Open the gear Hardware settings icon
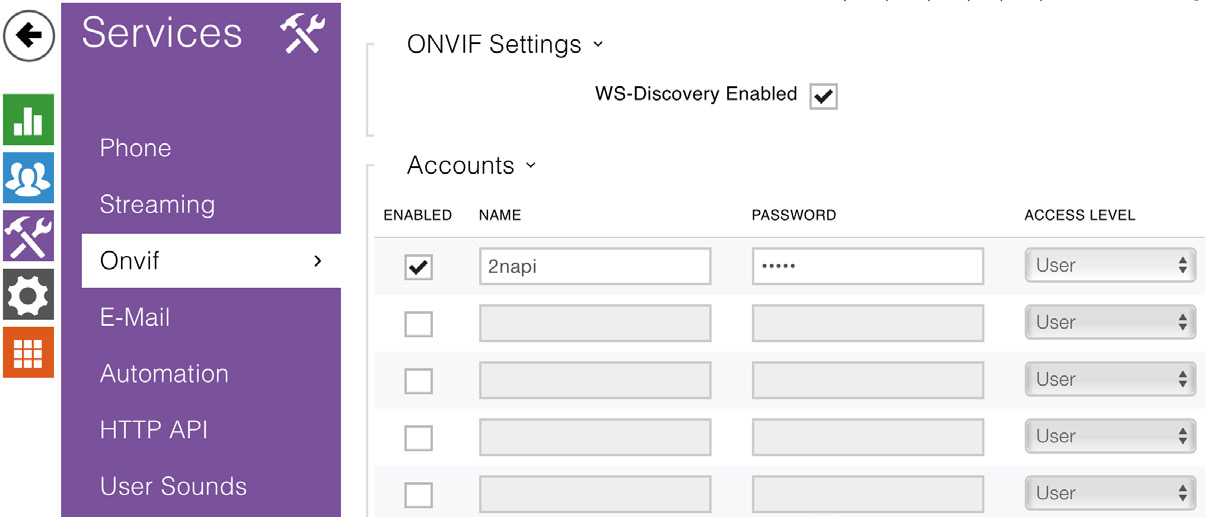Image resolution: width=1205 pixels, height=517 pixels. pos(28,294)
